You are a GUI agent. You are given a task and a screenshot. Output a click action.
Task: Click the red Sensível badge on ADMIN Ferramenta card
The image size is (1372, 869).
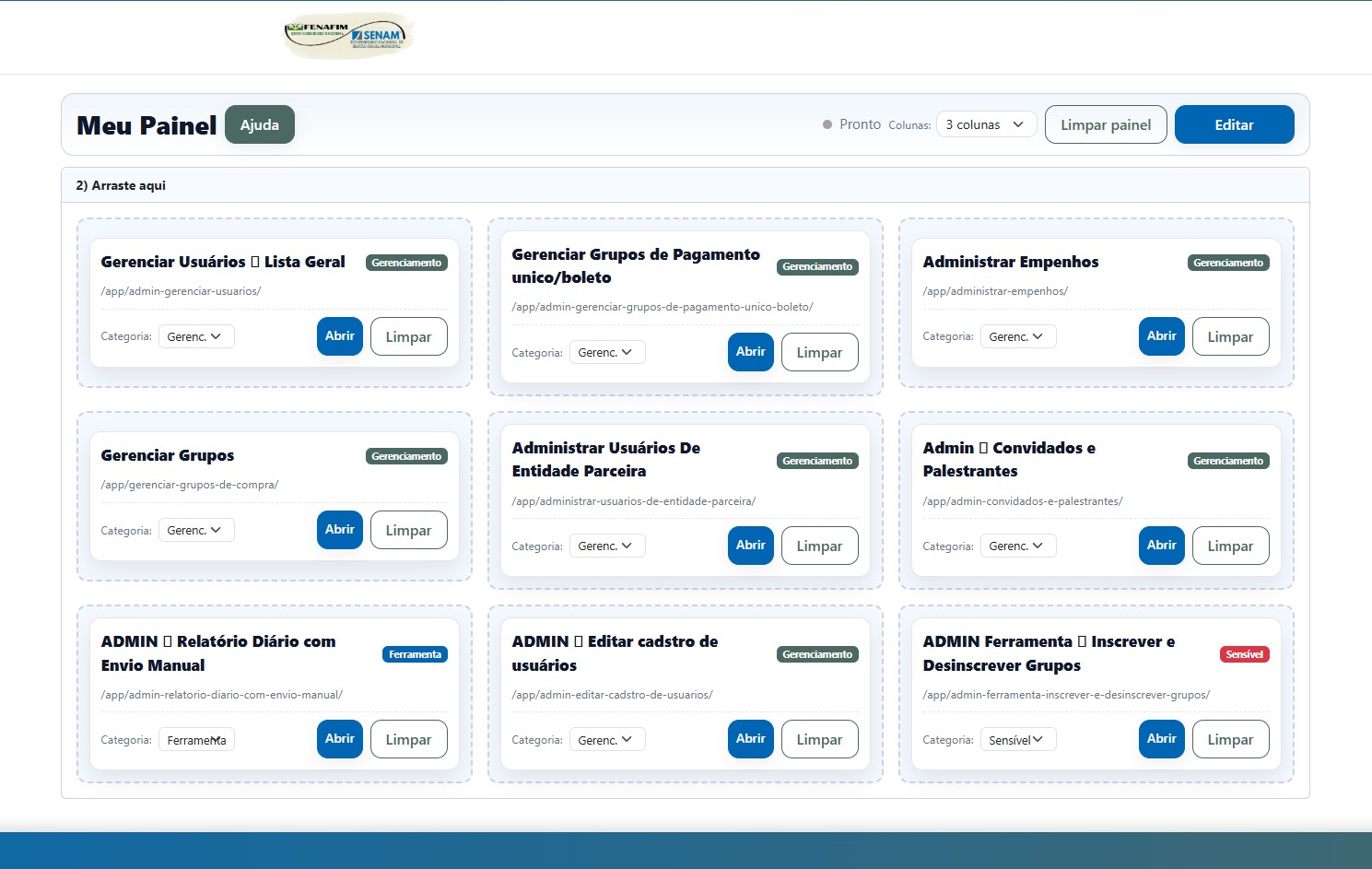pyautogui.click(x=1244, y=654)
